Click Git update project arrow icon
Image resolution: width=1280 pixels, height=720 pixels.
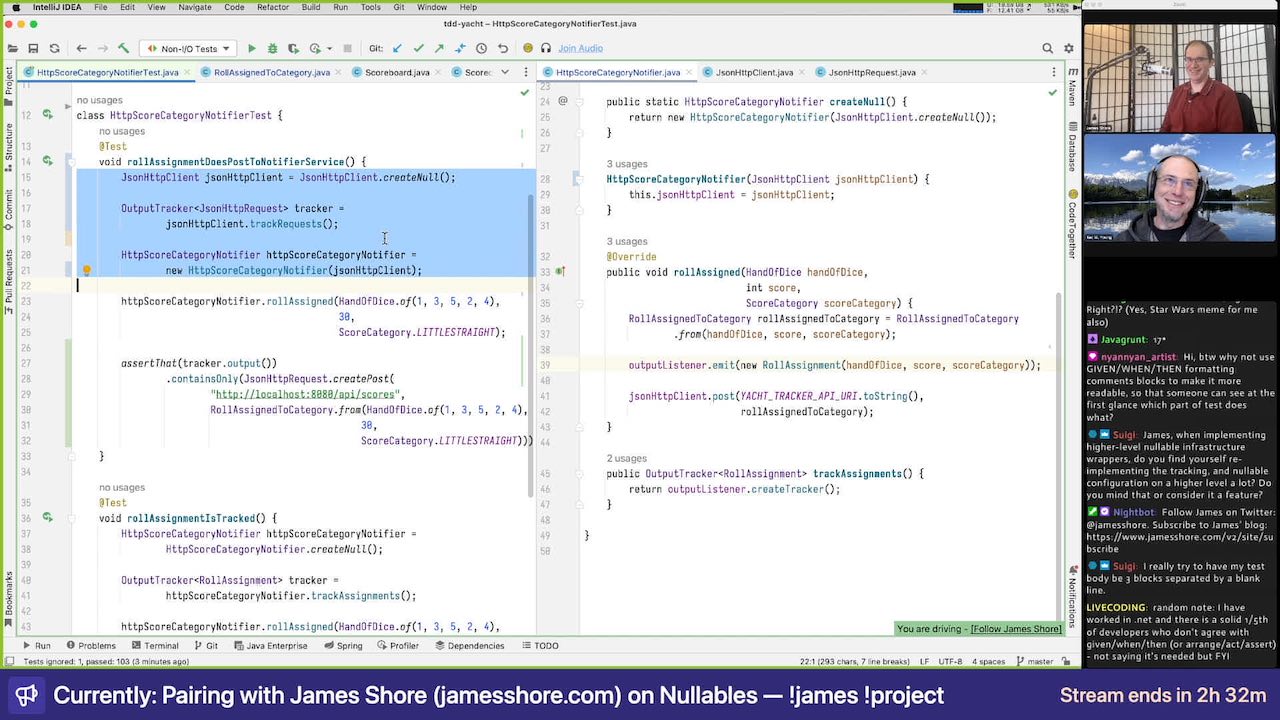tap(397, 48)
